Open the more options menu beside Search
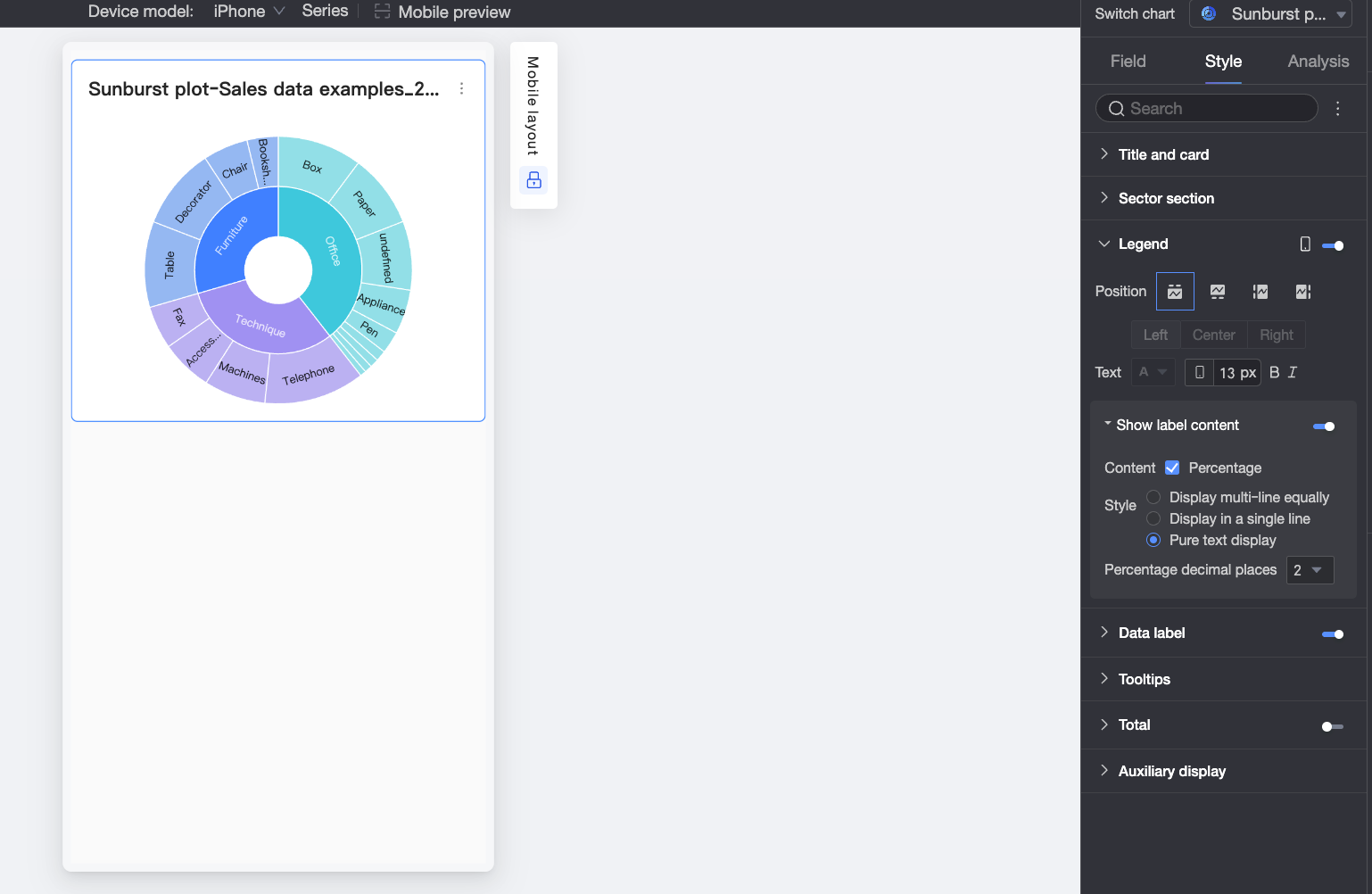1372x894 pixels. [1337, 108]
